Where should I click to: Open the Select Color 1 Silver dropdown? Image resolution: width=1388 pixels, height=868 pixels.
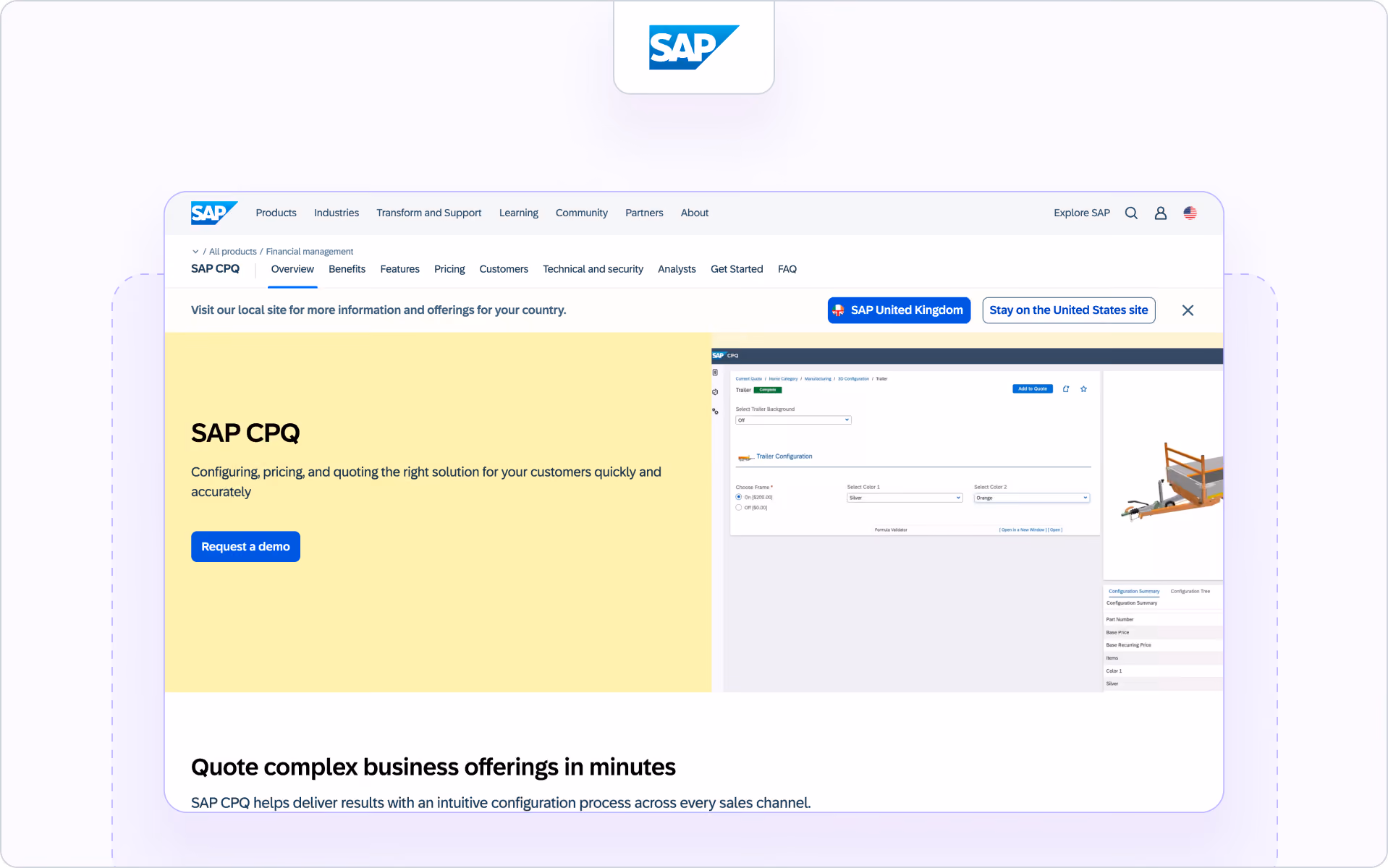pyautogui.click(x=905, y=498)
